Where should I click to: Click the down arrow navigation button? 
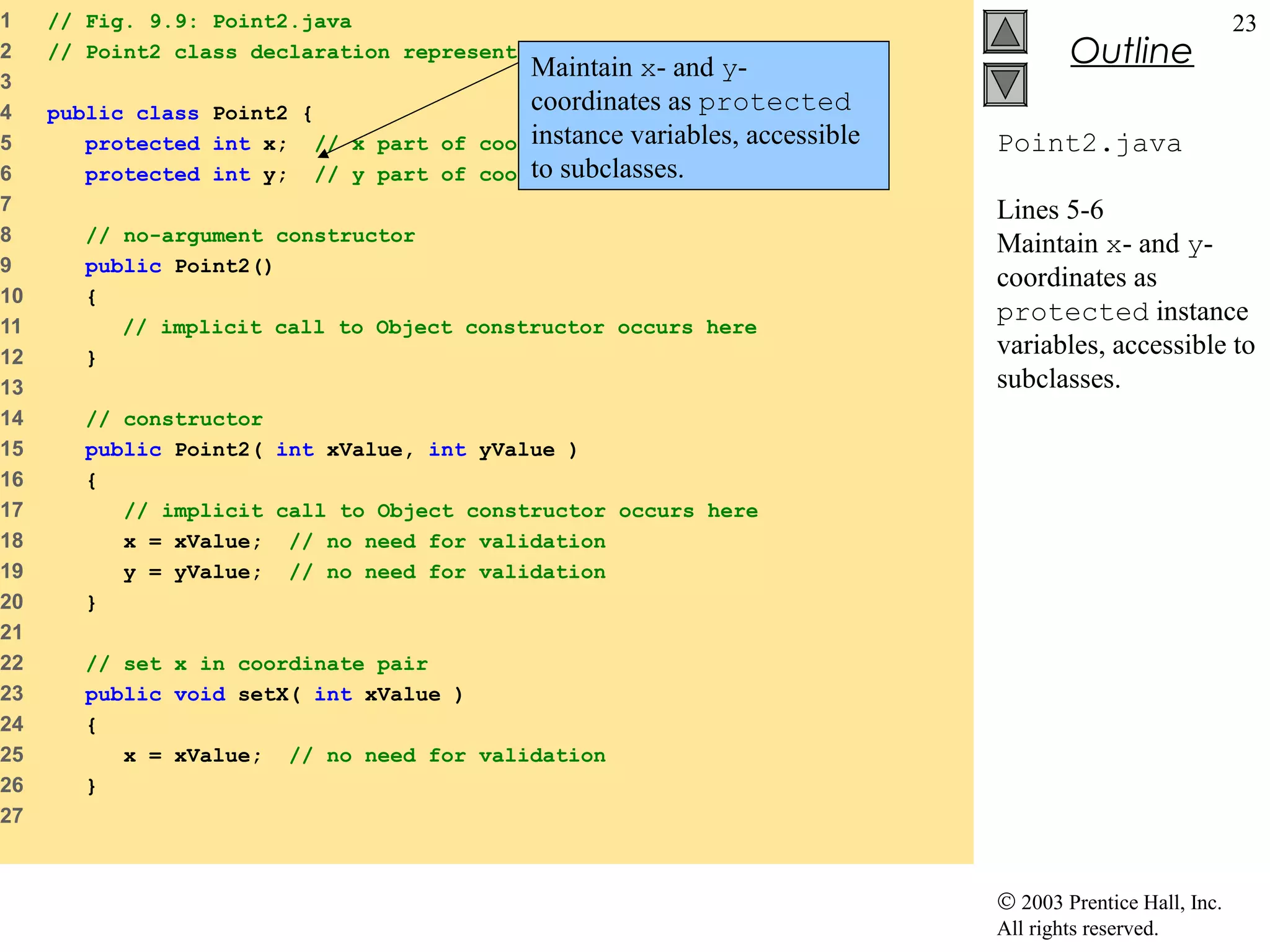(1005, 85)
